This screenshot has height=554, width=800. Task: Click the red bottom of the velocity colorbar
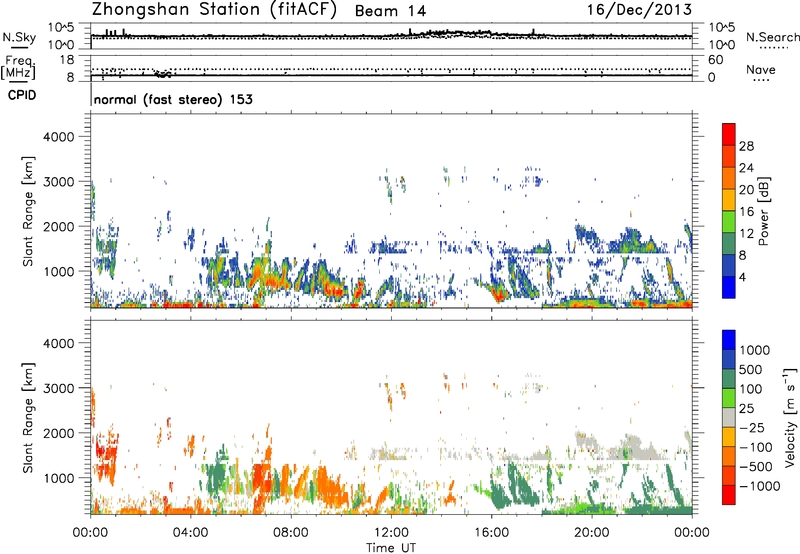click(729, 495)
